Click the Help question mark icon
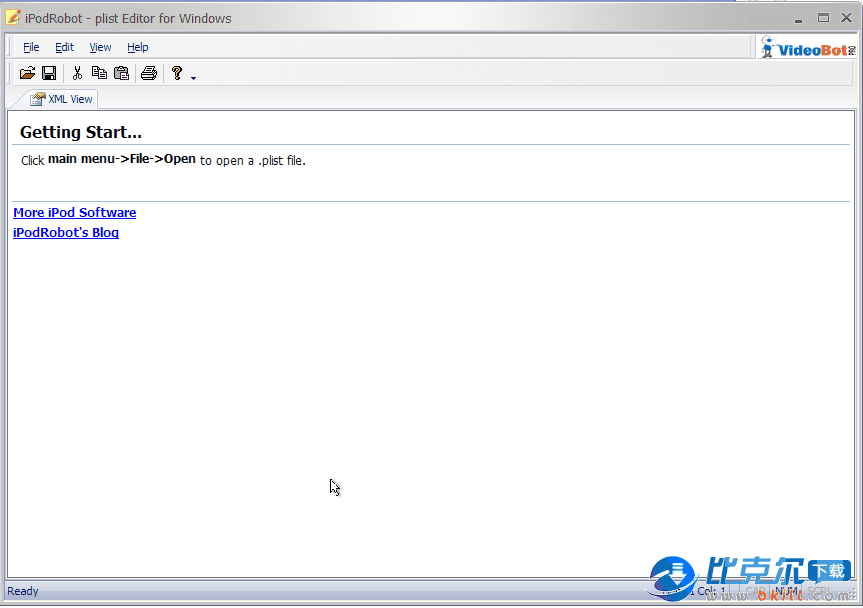The height and width of the screenshot is (608, 863). pyautogui.click(x=177, y=73)
